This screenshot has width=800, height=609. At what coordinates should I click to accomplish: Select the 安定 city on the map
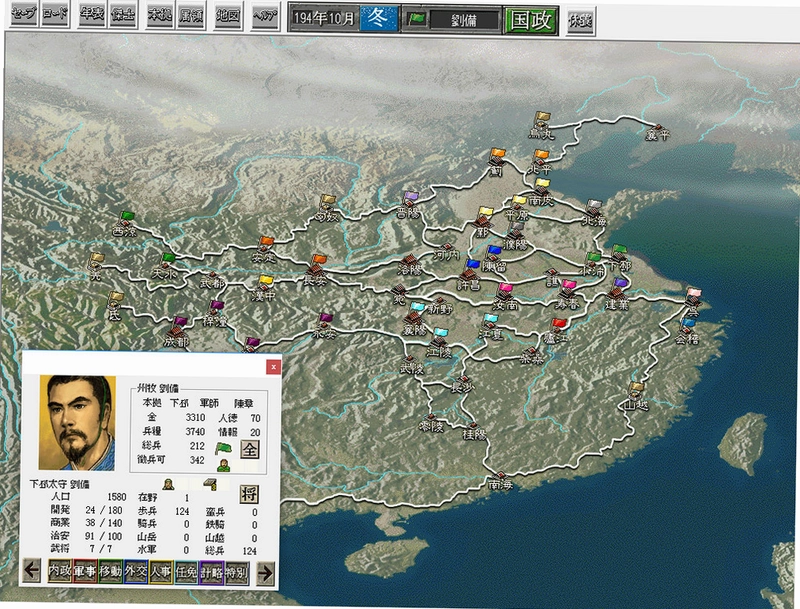click(x=264, y=250)
